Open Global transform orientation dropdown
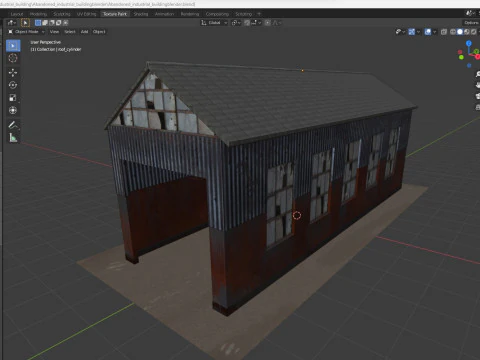Viewport: 480px width, 360px height. click(214, 23)
